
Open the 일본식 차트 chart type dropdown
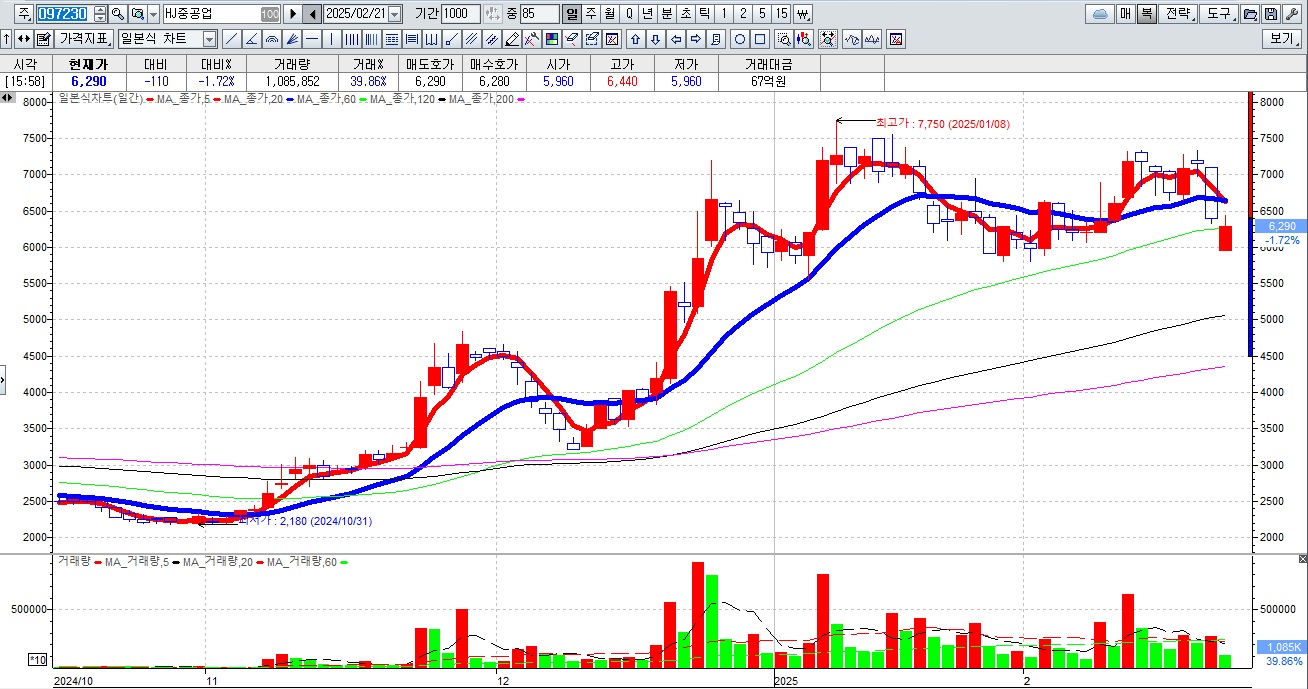pos(210,39)
